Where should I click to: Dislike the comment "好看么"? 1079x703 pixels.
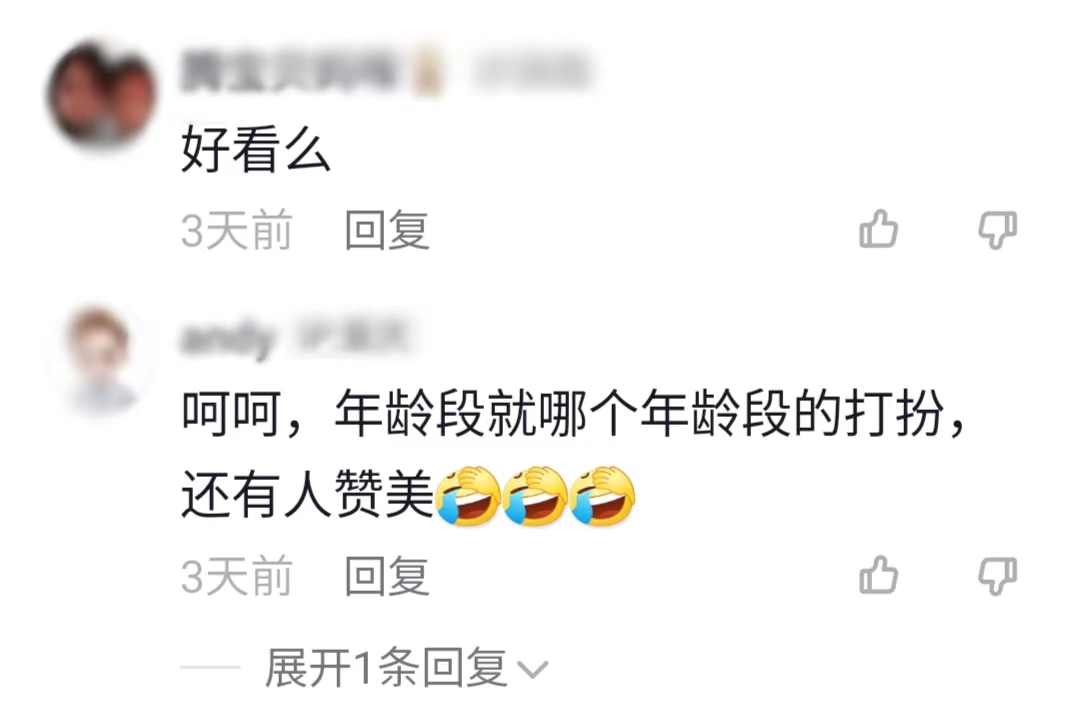coord(998,230)
